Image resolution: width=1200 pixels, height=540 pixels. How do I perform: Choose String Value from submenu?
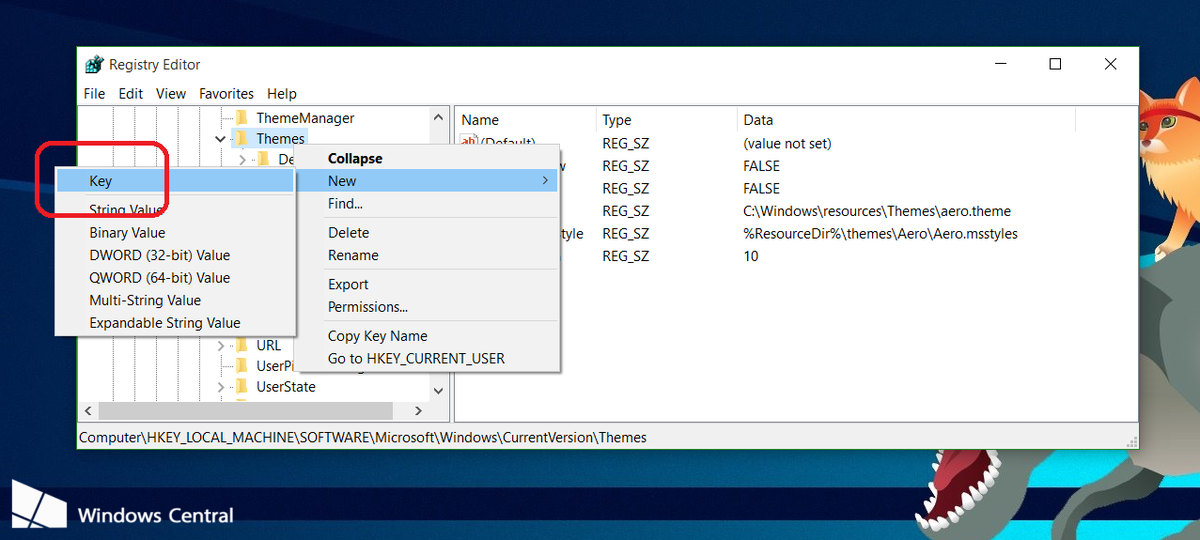(175, 210)
